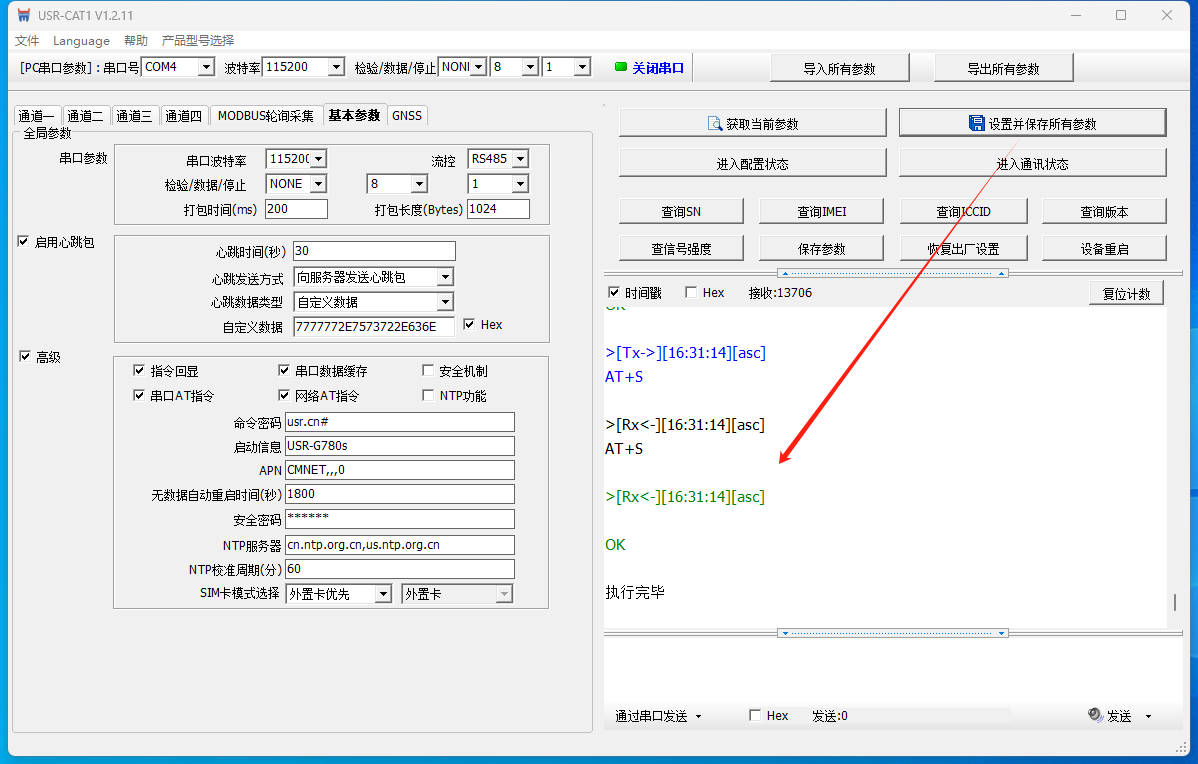
Task: Expand the 通过串口发送 mode arrow
Action: click(698, 716)
